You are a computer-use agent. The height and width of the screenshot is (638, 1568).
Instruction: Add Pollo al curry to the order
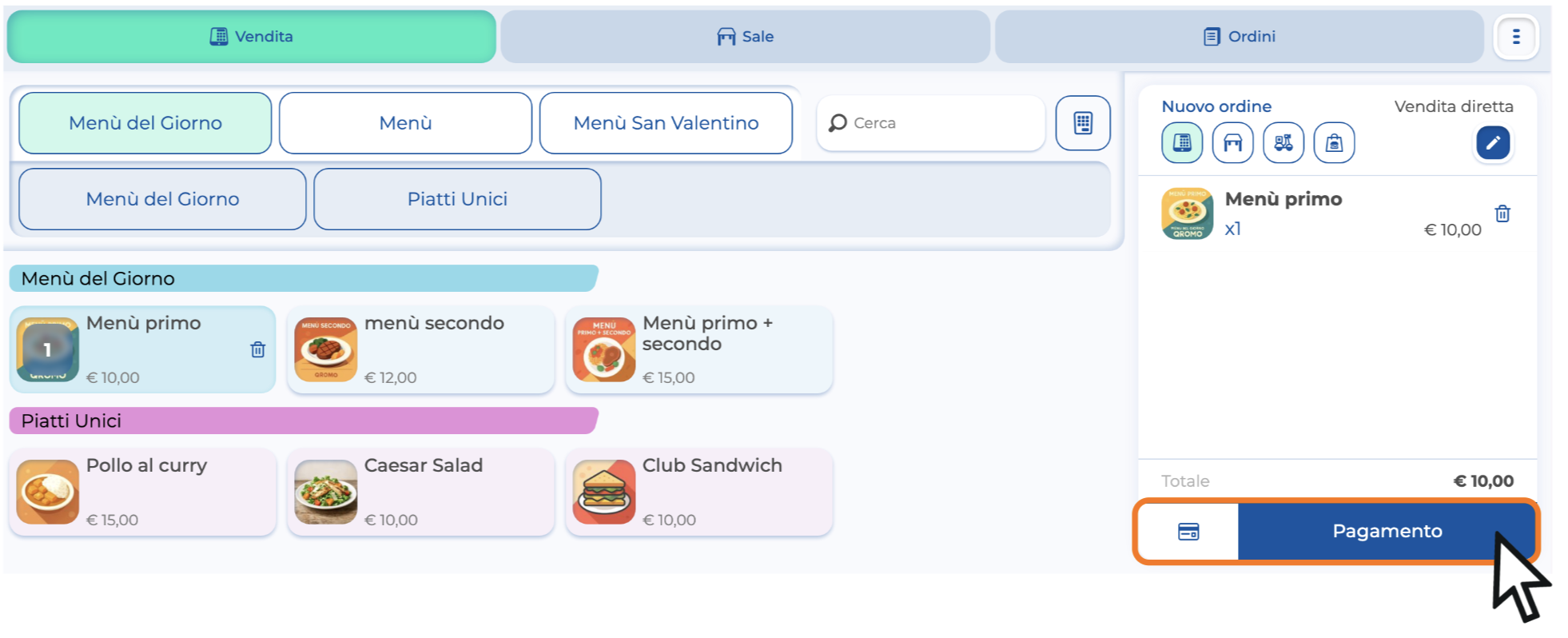142,492
